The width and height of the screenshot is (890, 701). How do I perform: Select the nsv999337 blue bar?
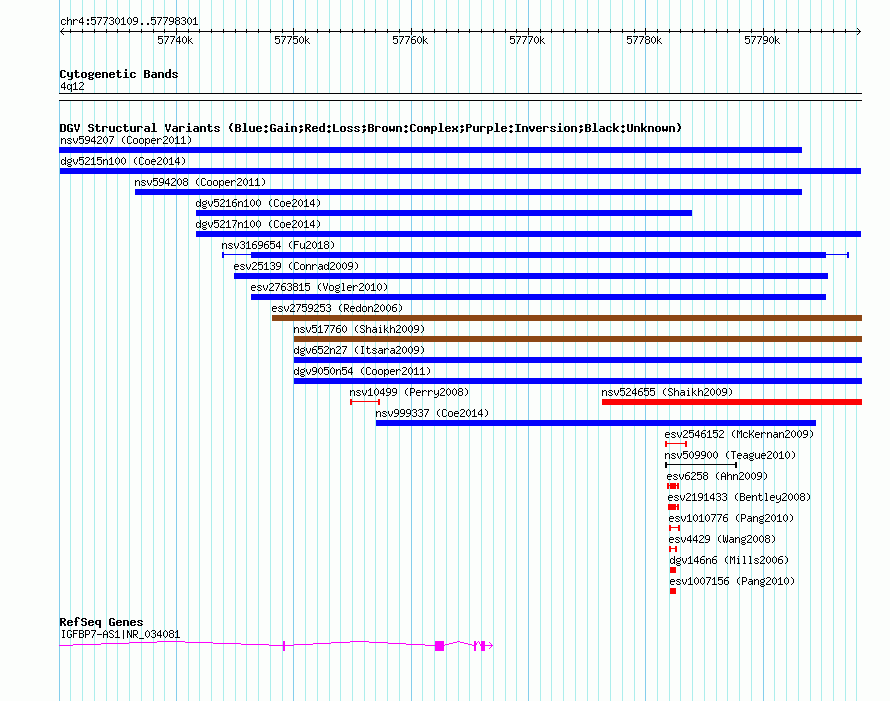click(595, 423)
